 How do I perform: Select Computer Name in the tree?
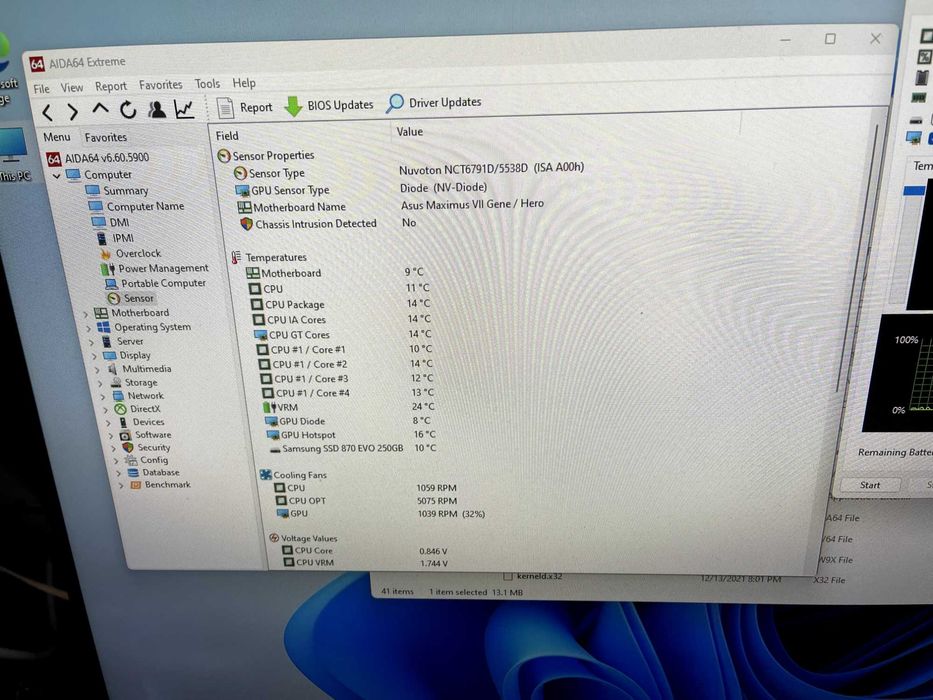pyautogui.click(x=136, y=206)
